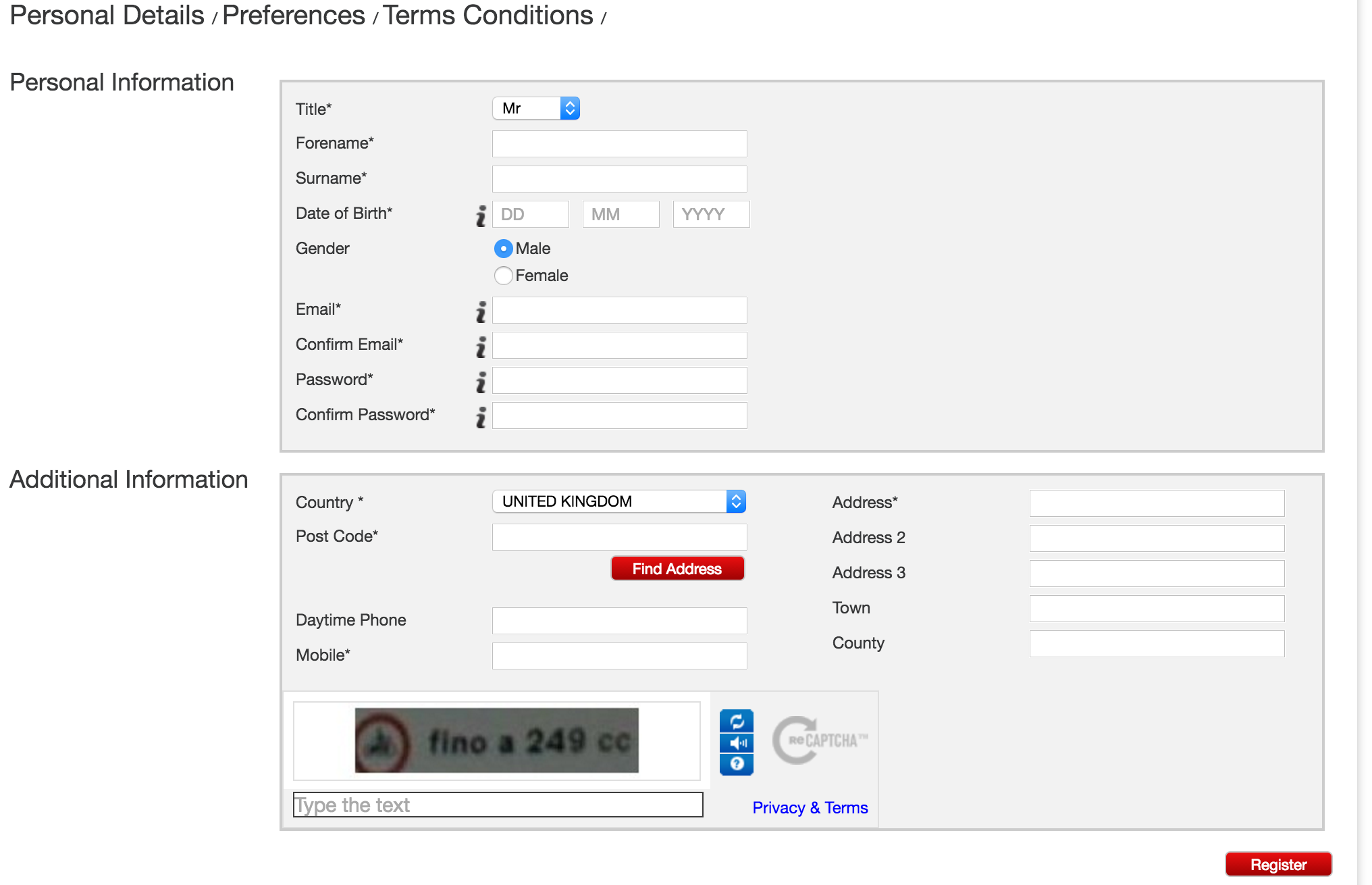Click the captcha text entry field
1372x885 pixels.
point(498,805)
